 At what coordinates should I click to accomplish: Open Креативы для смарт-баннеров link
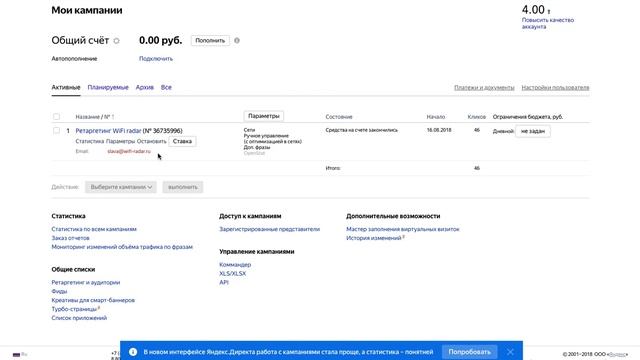click(x=93, y=300)
